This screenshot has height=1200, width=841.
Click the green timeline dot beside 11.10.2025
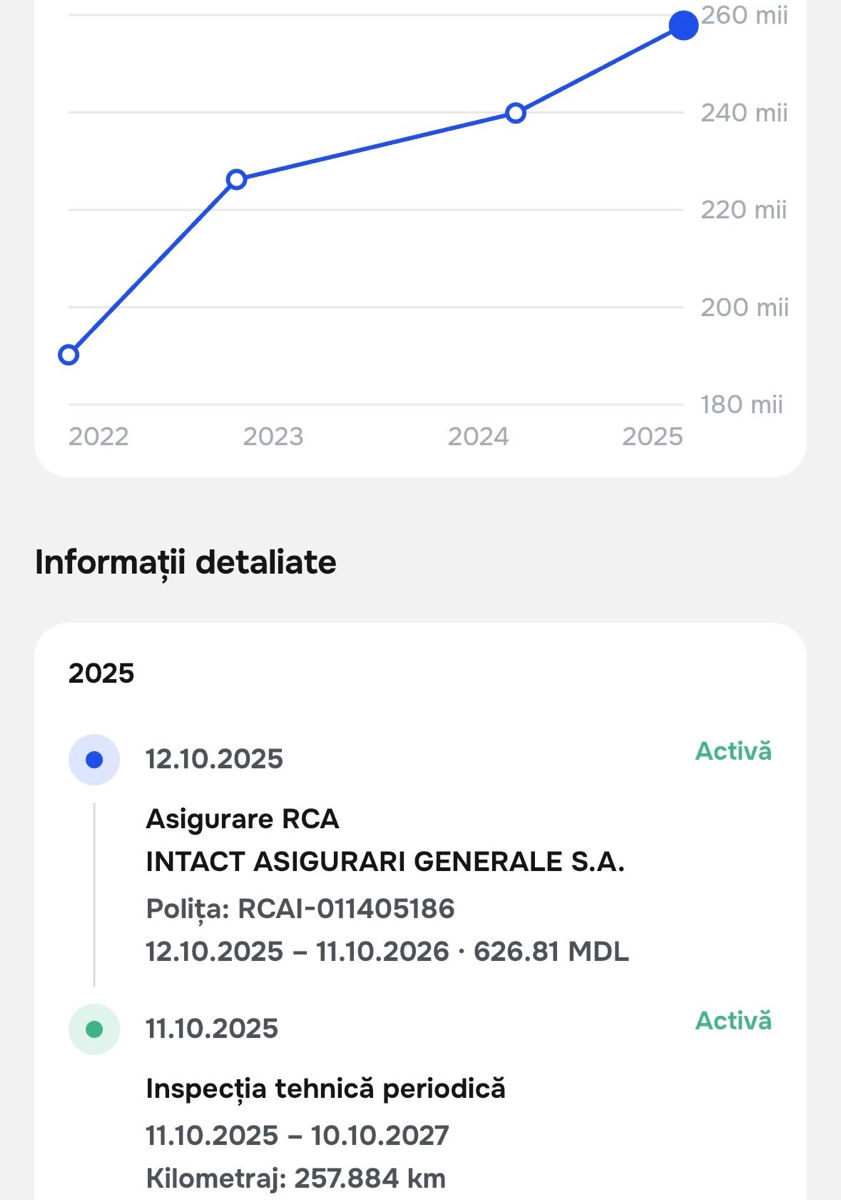[94, 1029]
